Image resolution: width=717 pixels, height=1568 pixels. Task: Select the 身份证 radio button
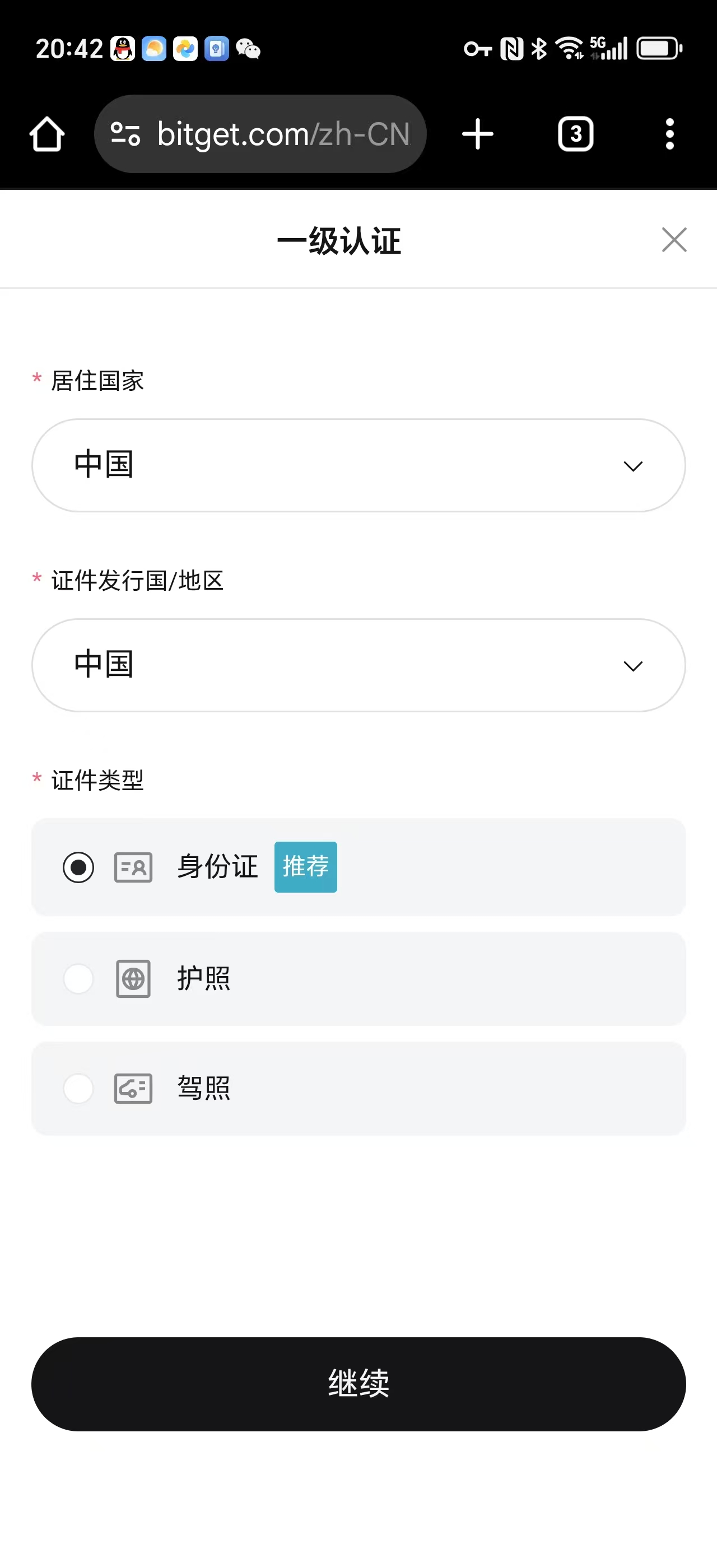[x=78, y=867]
